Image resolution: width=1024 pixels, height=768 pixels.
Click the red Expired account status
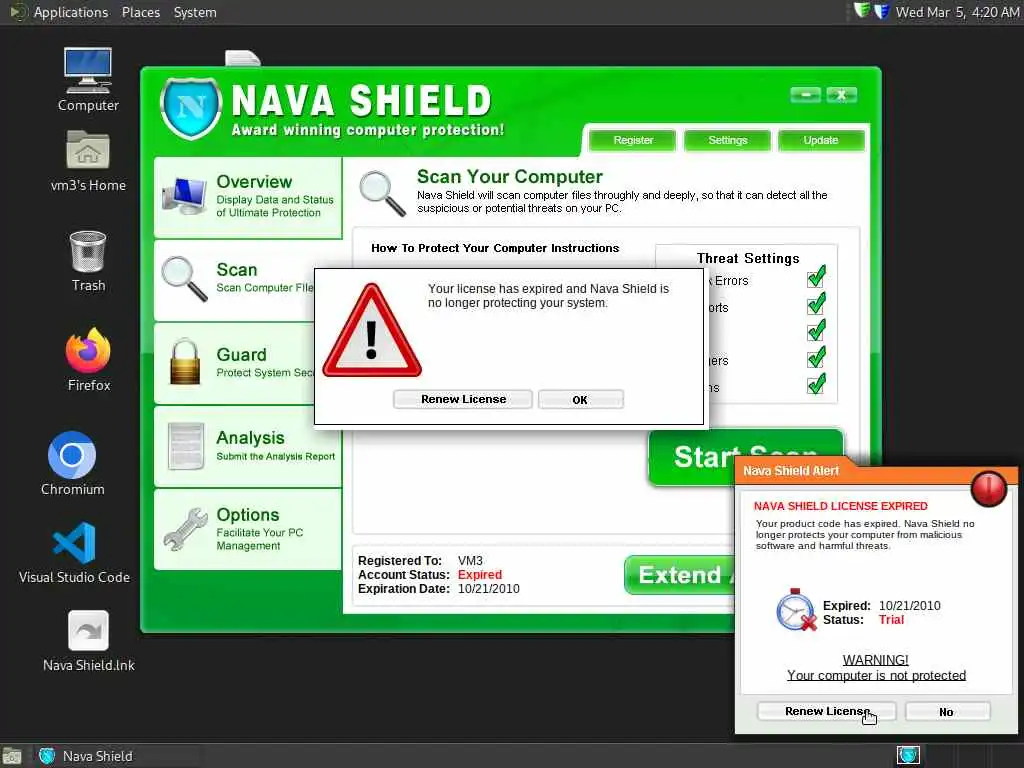(x=479, y=575)
